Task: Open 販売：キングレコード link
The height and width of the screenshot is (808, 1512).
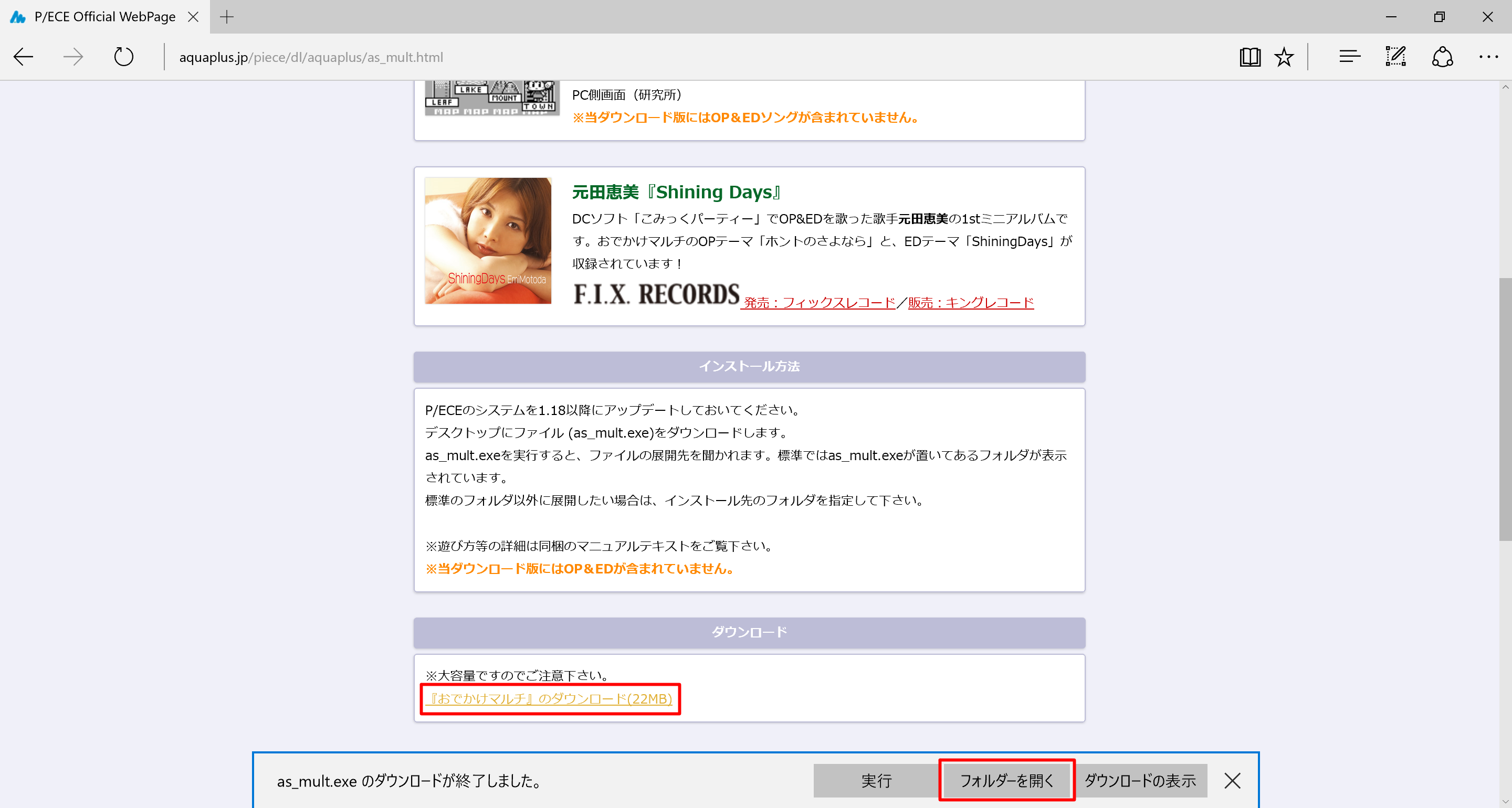Action: coord(971,303)
